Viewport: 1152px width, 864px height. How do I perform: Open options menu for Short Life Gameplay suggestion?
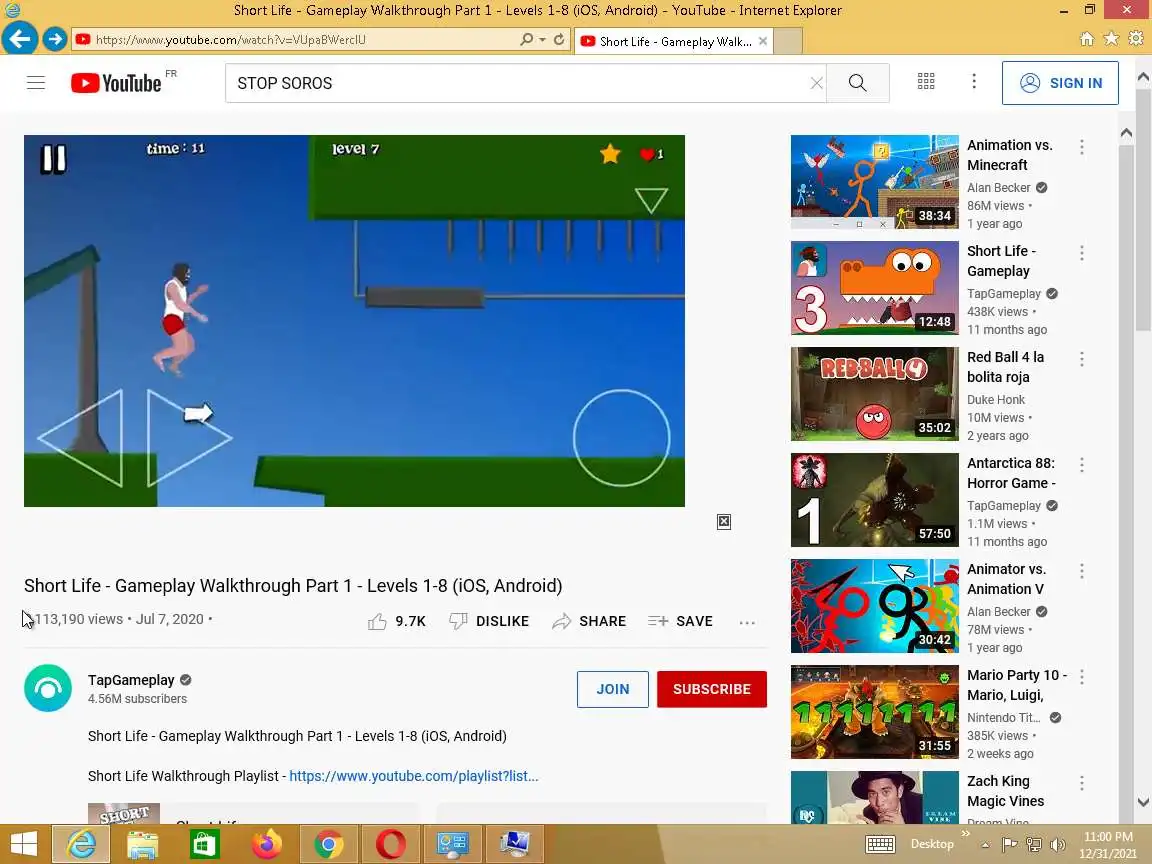click(1081, 253)
